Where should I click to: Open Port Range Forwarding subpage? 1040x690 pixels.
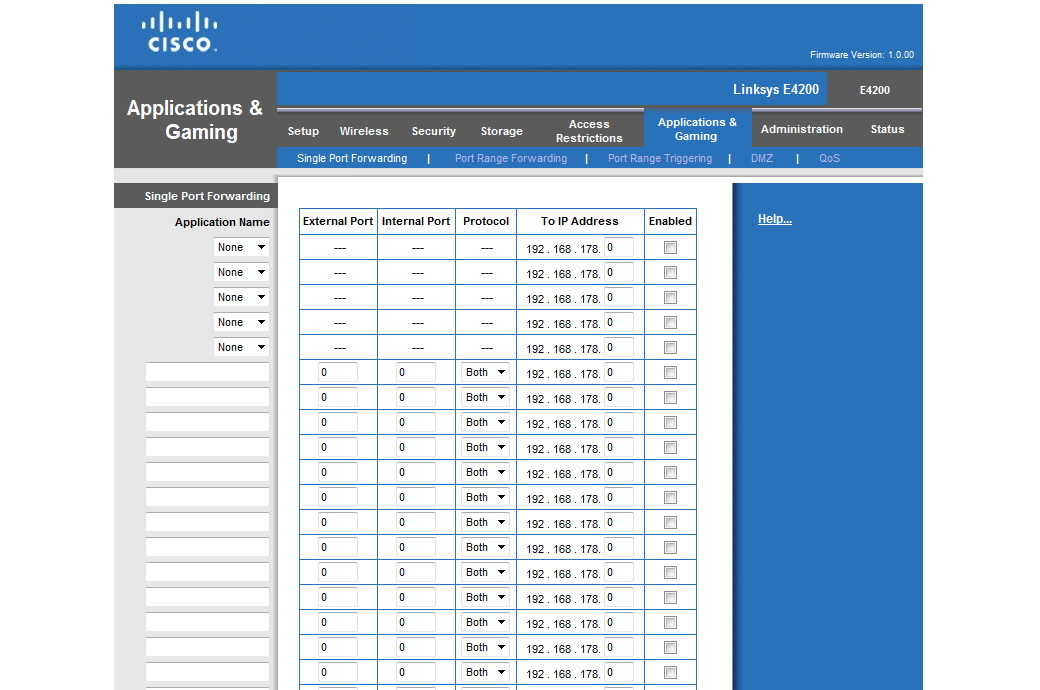coord(510,158)
